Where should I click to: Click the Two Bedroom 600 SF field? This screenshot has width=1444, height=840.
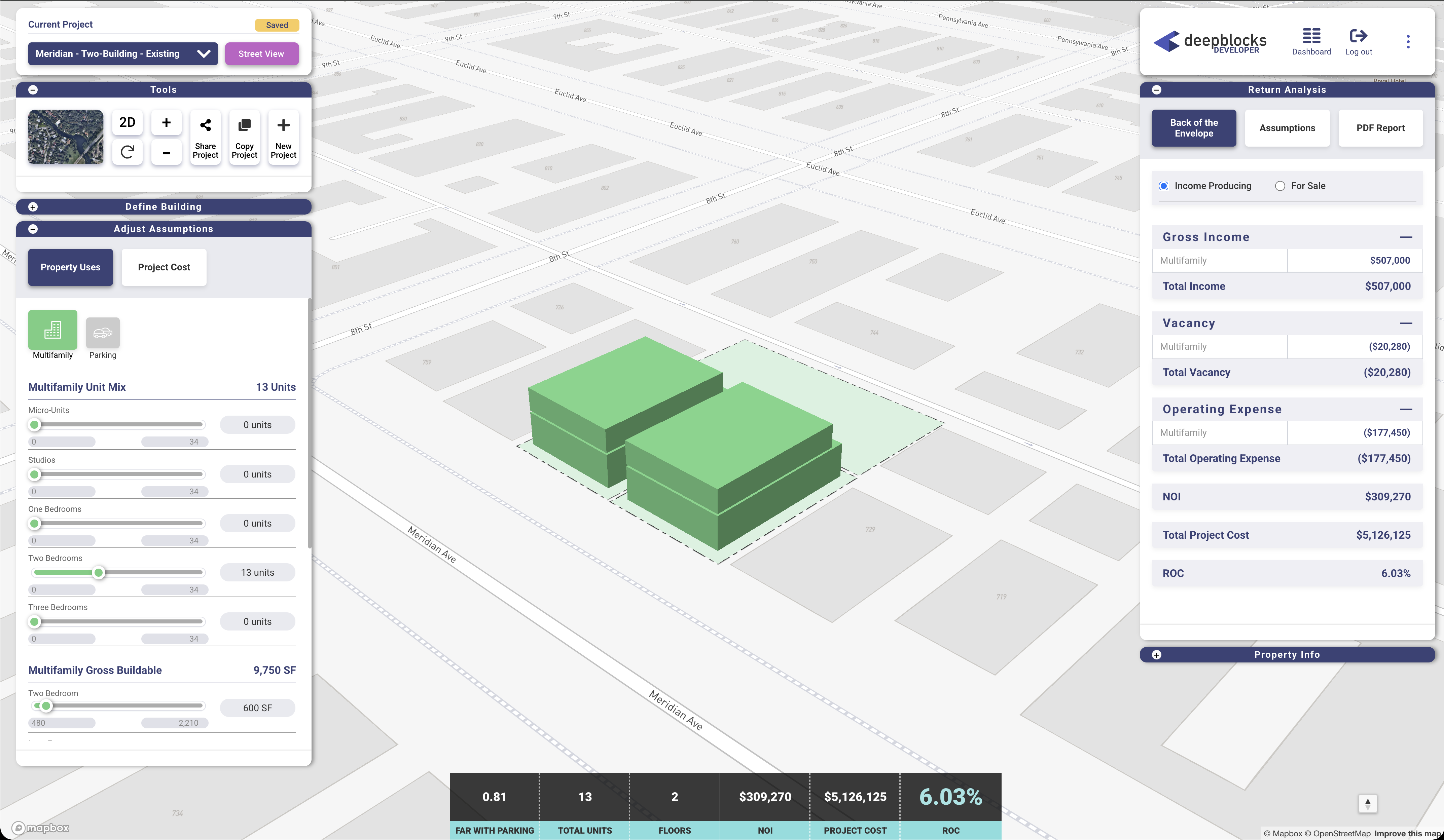point(257,708)
